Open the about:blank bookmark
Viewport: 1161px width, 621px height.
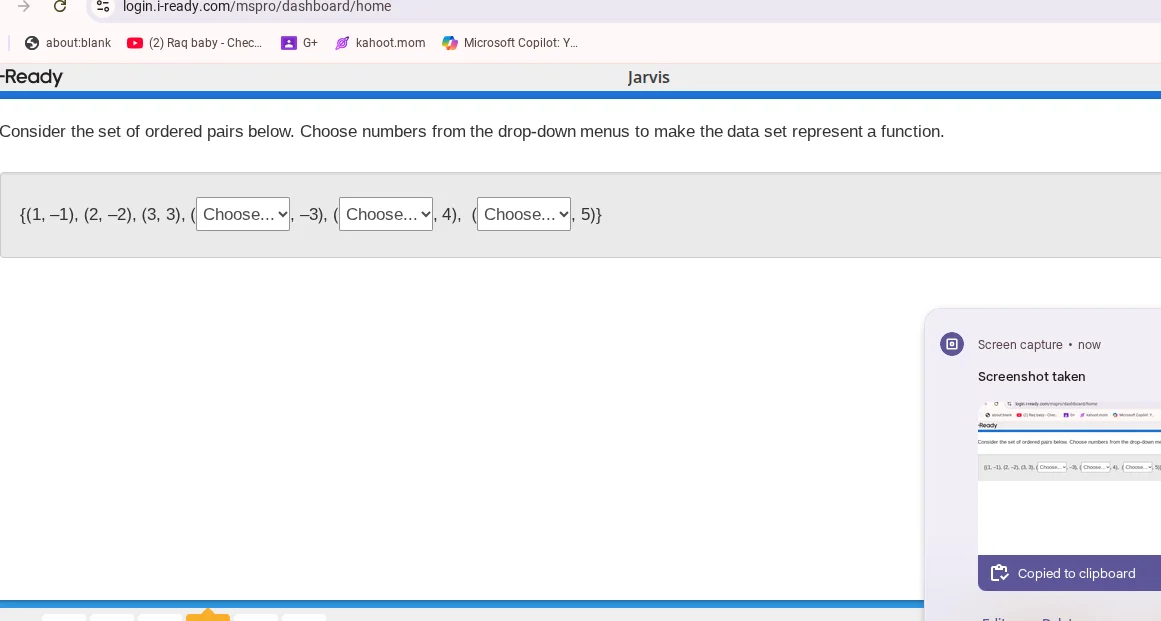77,43
